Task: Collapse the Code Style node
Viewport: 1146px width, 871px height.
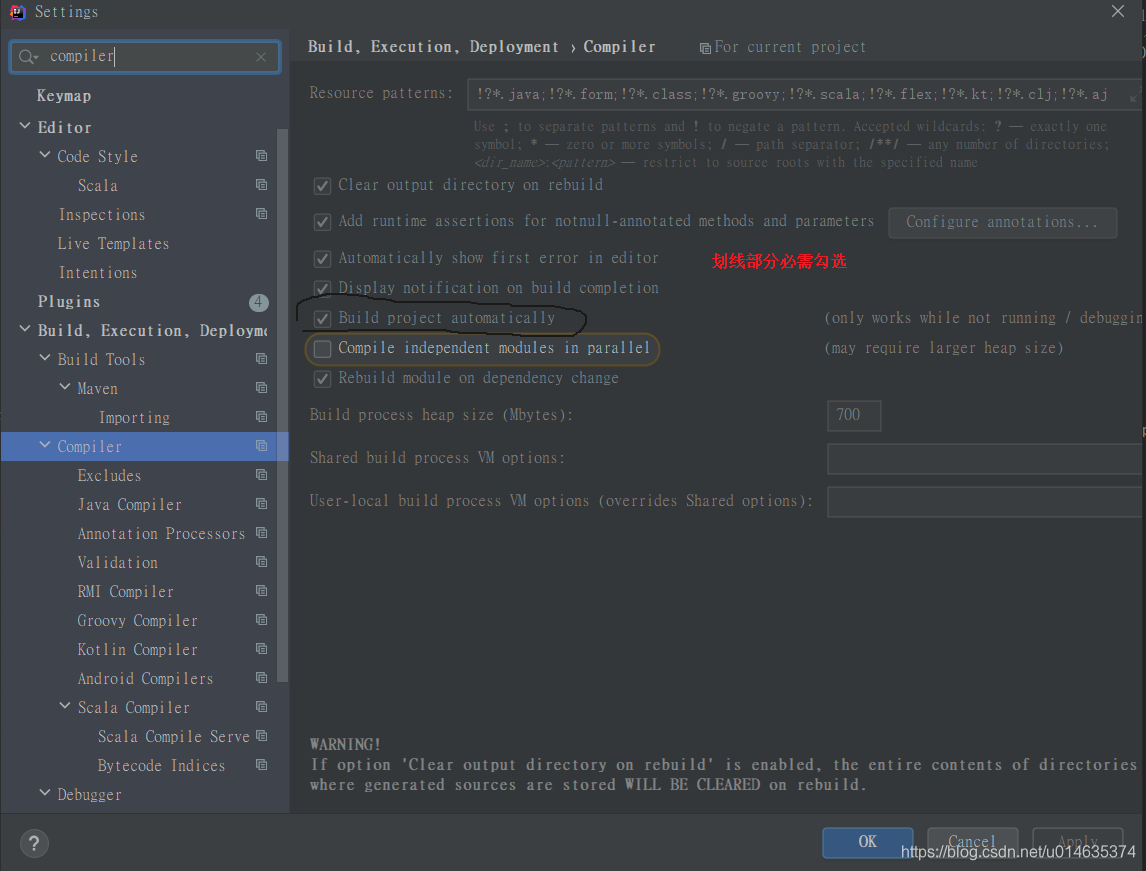Action: tap(45, 156)
